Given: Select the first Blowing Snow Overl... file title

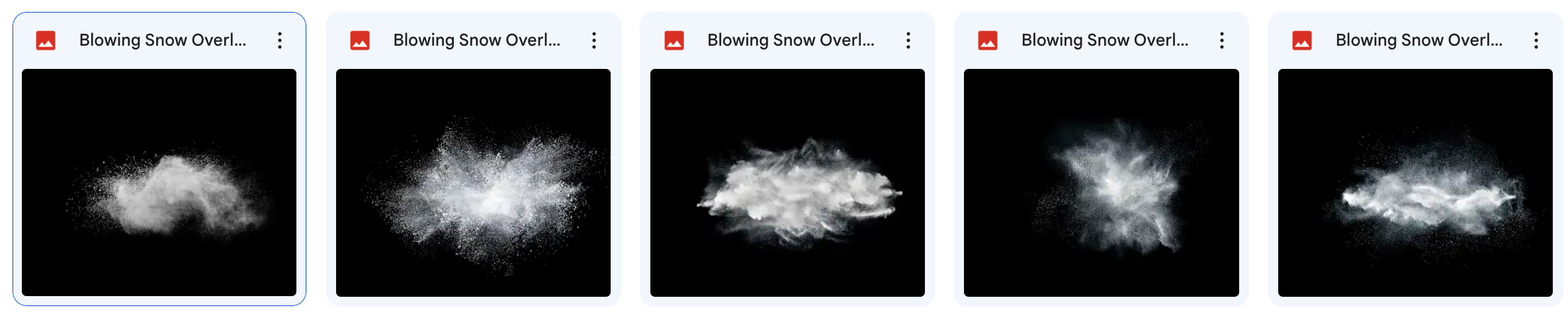Looking at the screenshot, I should (x=163, y=40).
